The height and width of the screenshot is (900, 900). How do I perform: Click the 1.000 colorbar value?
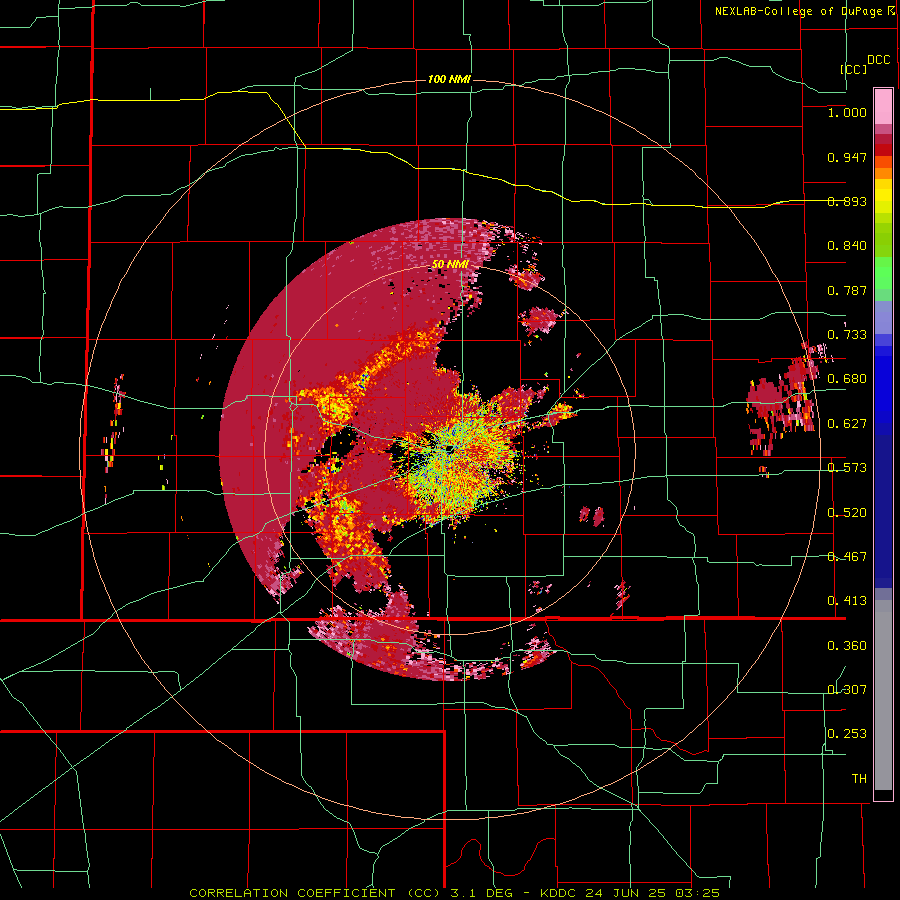[847, 112]
